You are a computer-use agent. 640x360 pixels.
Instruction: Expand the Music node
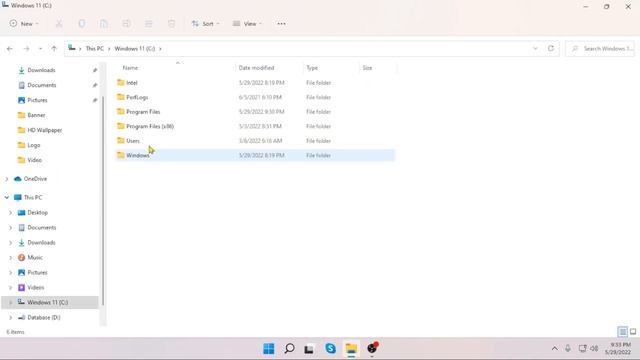[11, 258]
